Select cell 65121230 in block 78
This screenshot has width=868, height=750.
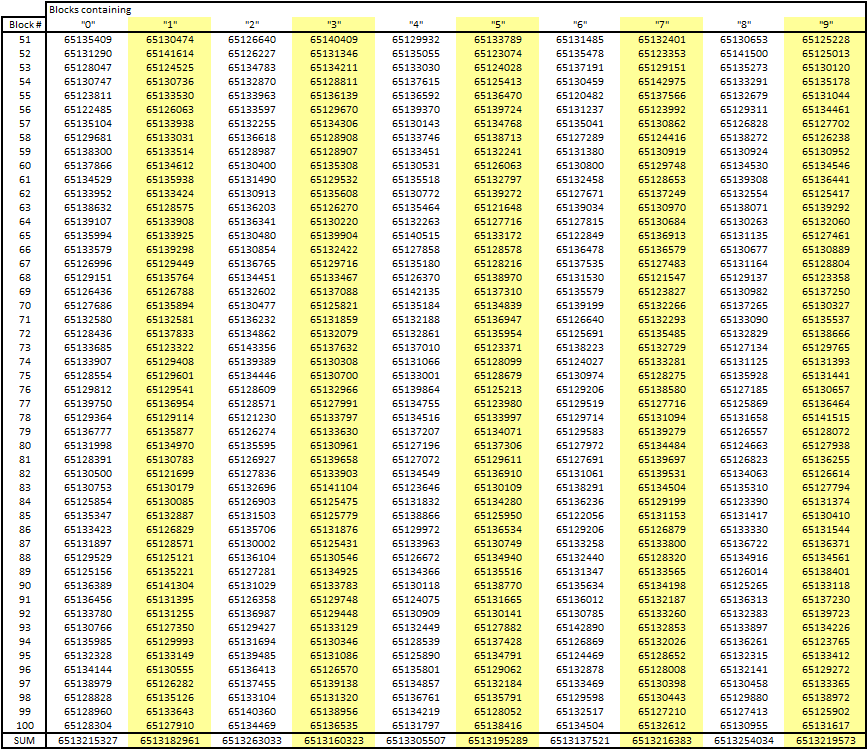coord(252,418)
